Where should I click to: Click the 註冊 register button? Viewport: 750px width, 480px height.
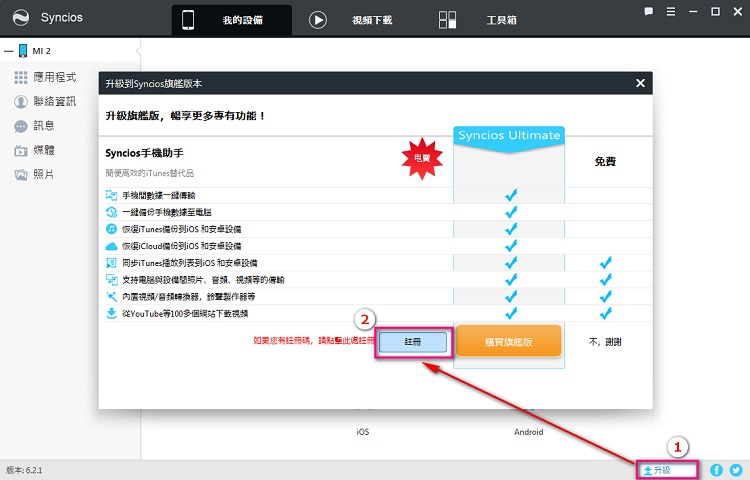(413, 342)
